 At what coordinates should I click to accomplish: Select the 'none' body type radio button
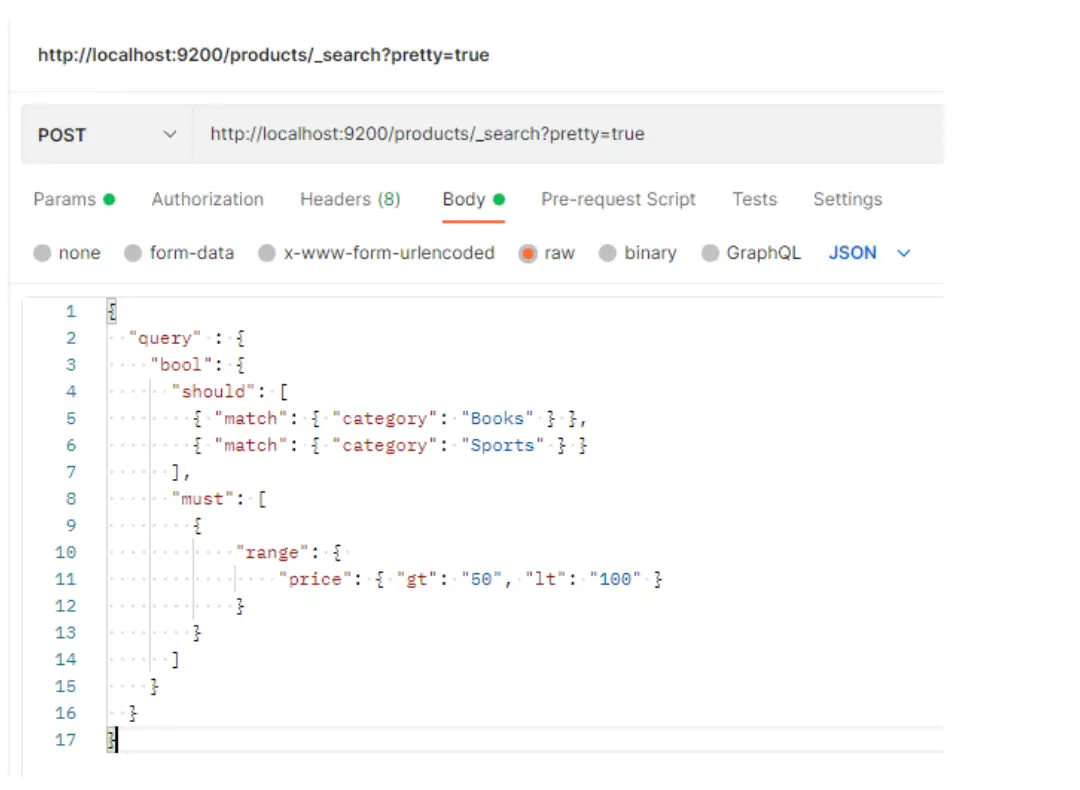(x=42, y=254)
